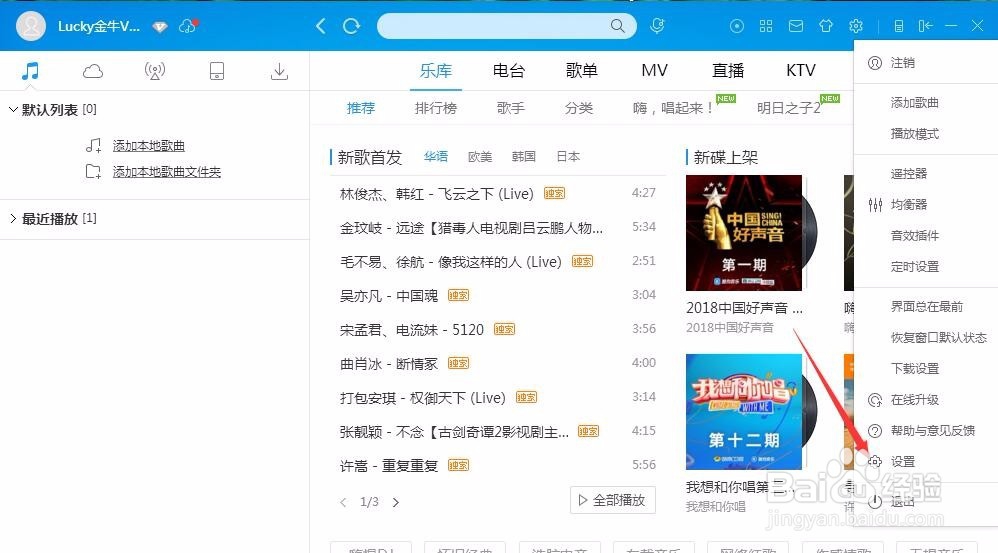This screenshot has height=553, width=998.
Task: Open the 我想和你唱 第十二期 album cover
Action: click(x=744, y=412)
